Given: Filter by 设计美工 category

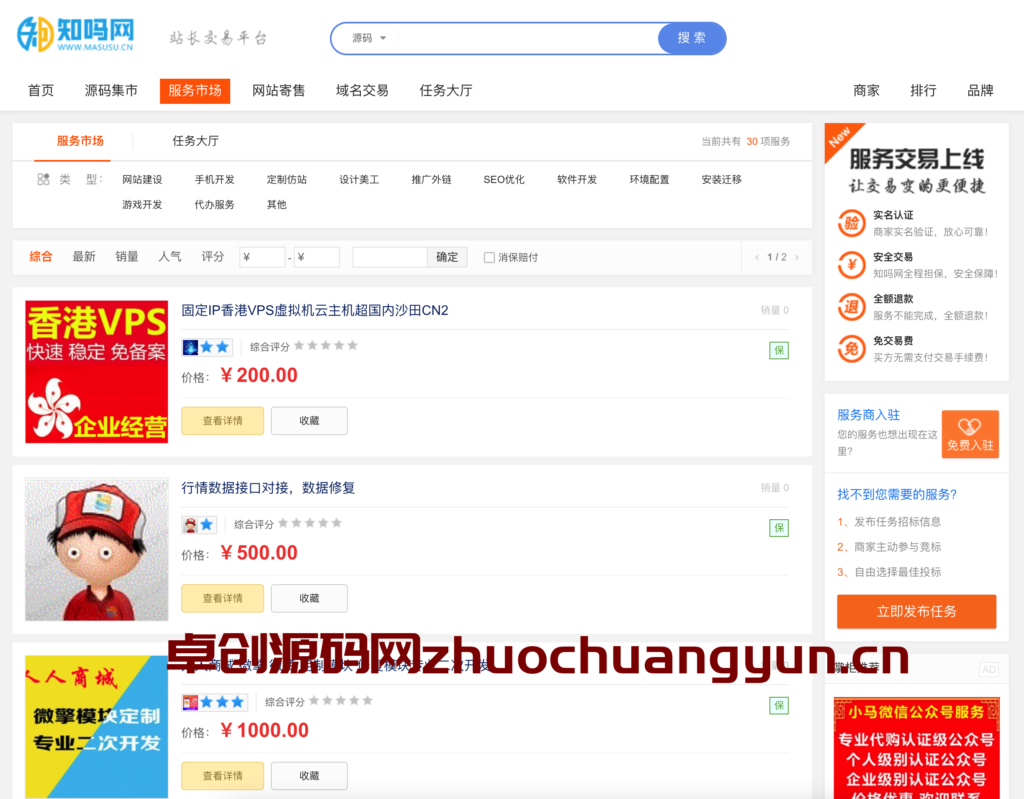Looking at the screenshot, I should point(359,180).
